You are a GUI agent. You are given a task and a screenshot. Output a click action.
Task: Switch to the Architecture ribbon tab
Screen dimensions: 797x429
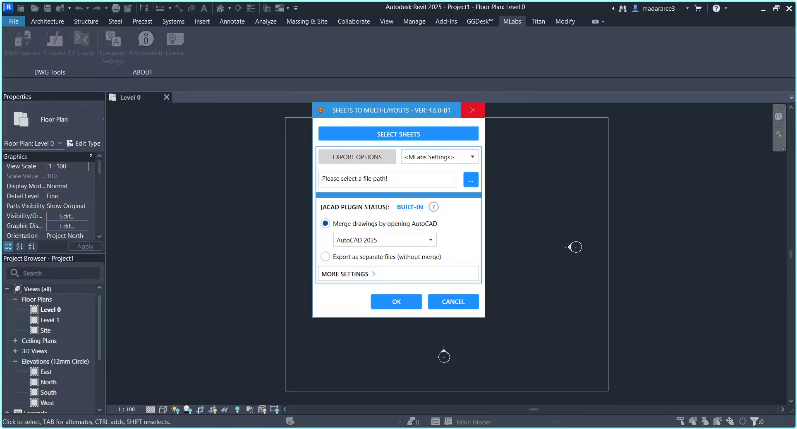47,21
